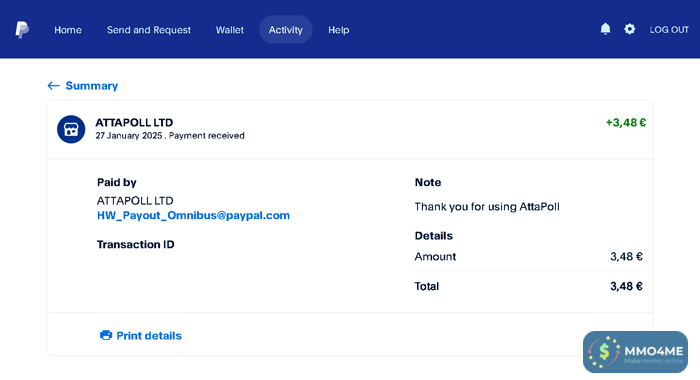Click the Details heading

(x=433, y=236)
